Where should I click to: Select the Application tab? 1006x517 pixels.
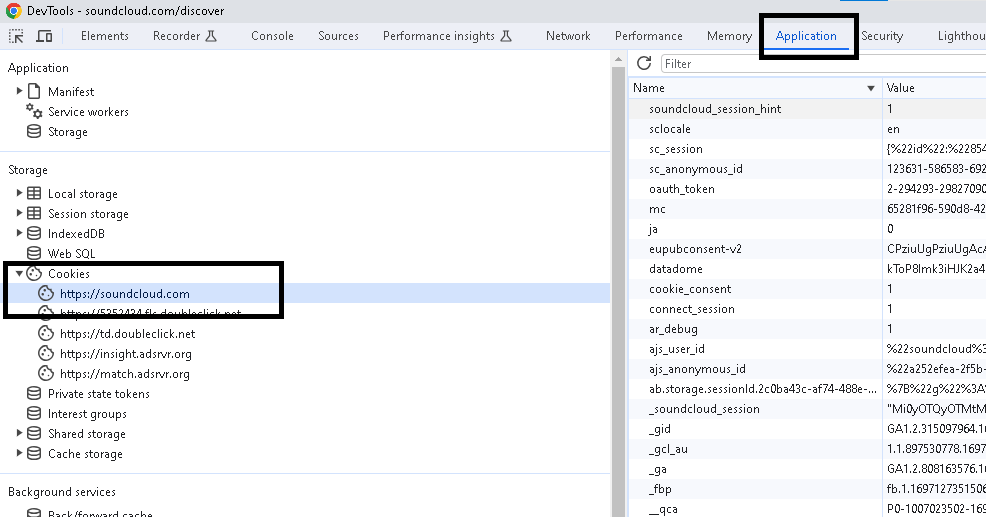pos(806,36)
